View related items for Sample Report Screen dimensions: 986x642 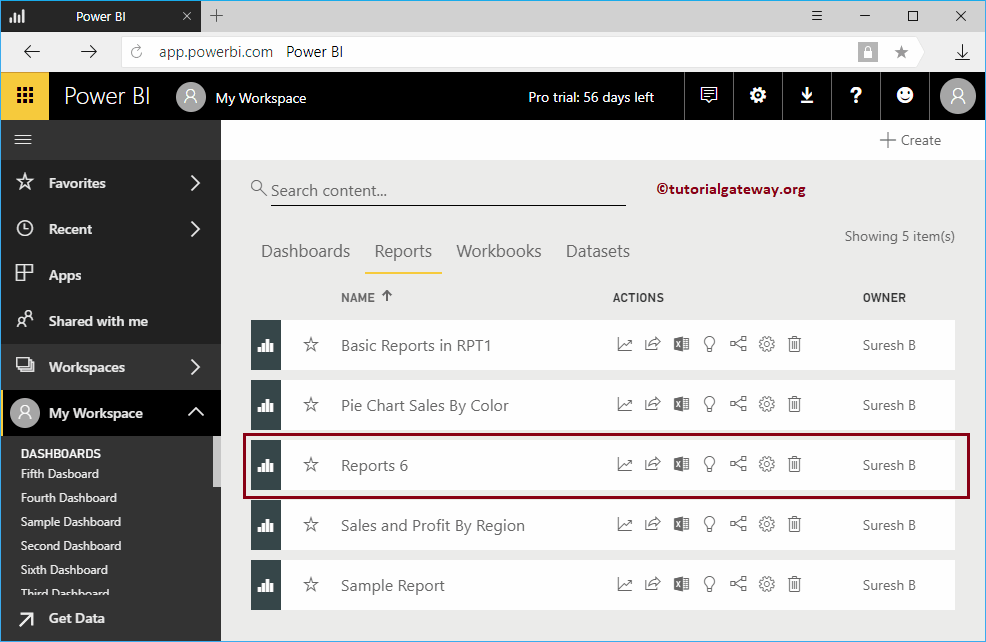click(x=738, y=584)
